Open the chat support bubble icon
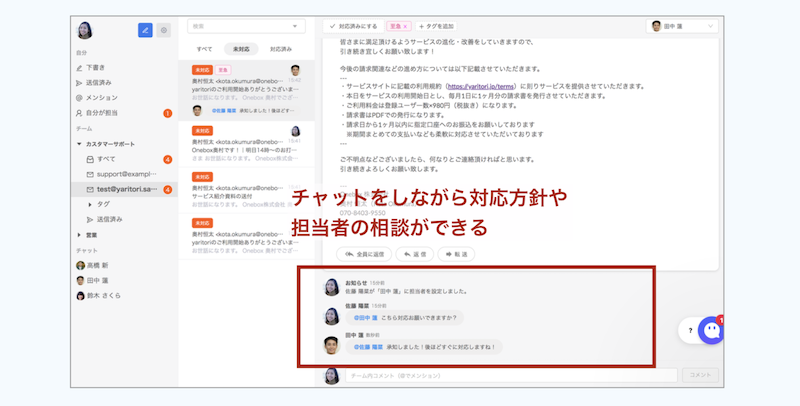The height and width of the screenshot is (406, 800). 711,331
